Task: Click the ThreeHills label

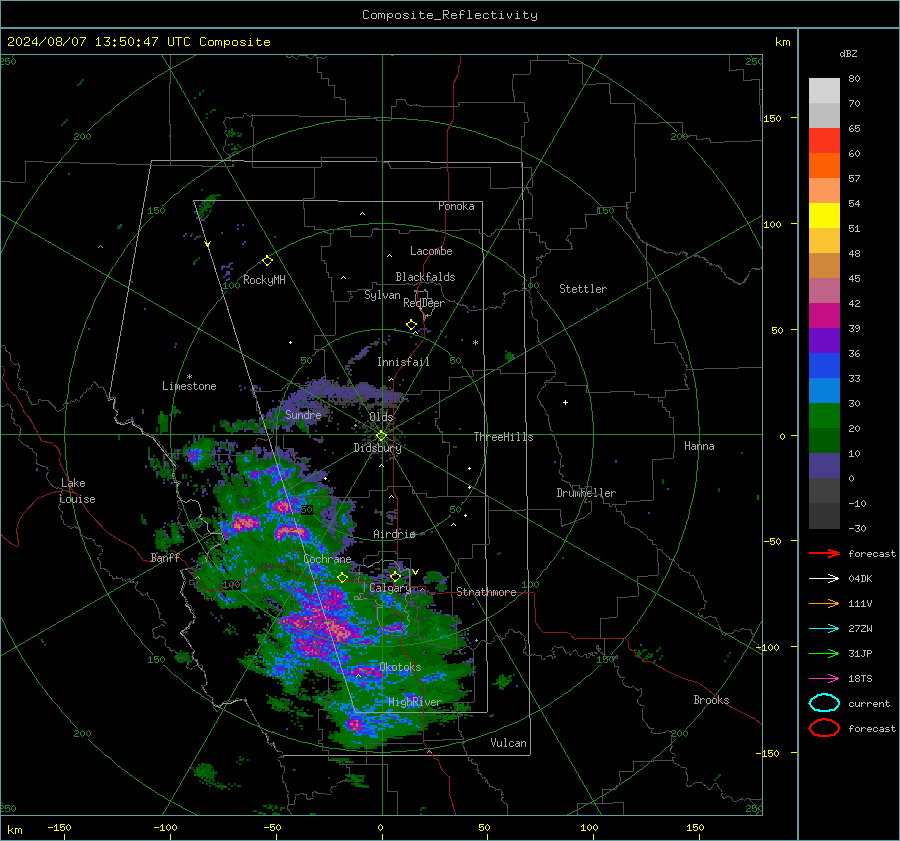Action: point(503,437)
